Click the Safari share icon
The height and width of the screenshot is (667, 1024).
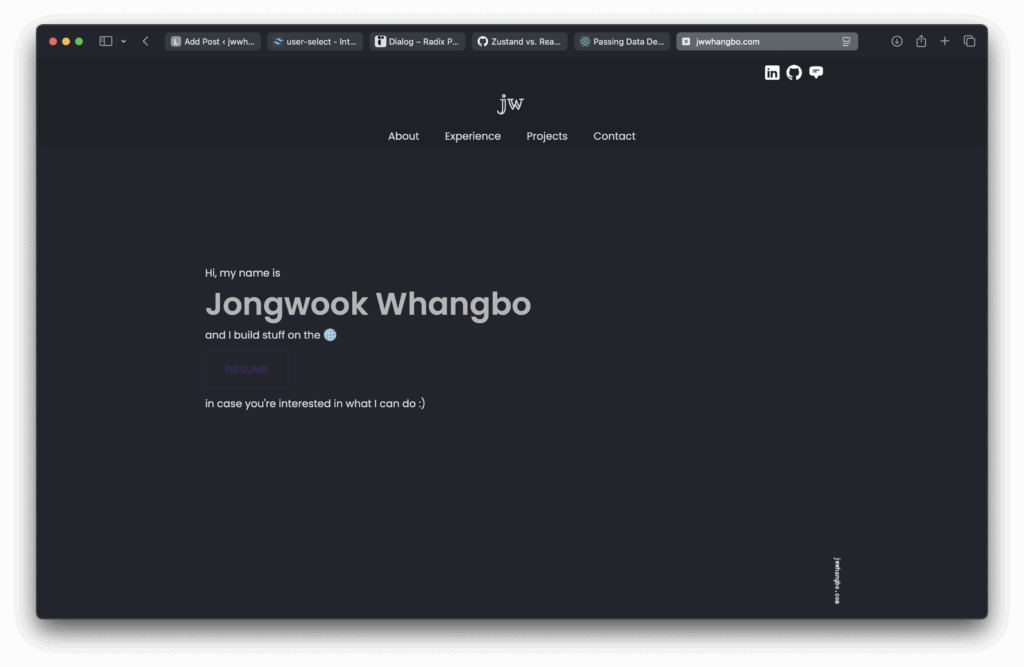tap(921, 41)
